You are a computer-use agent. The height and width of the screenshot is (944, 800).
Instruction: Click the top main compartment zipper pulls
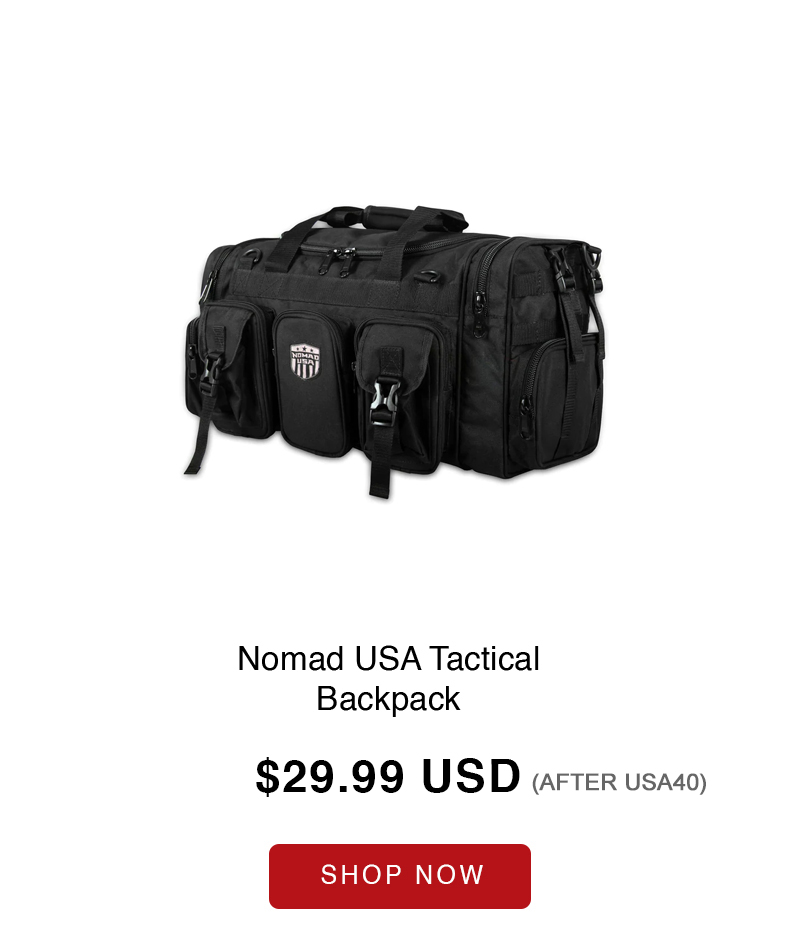tap(340, 261)
